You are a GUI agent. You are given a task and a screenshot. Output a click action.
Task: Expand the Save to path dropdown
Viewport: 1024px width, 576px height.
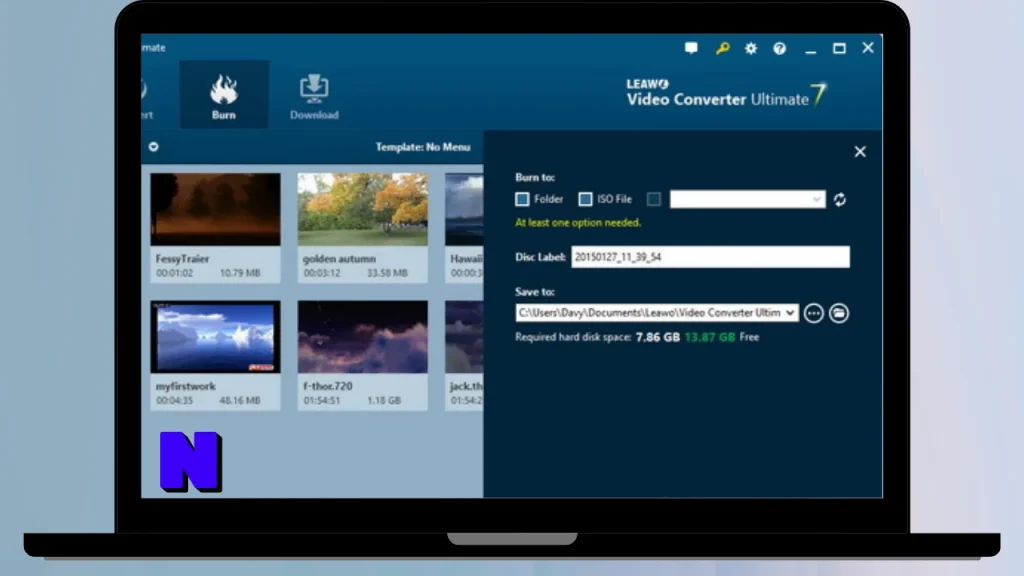(790, 313)
